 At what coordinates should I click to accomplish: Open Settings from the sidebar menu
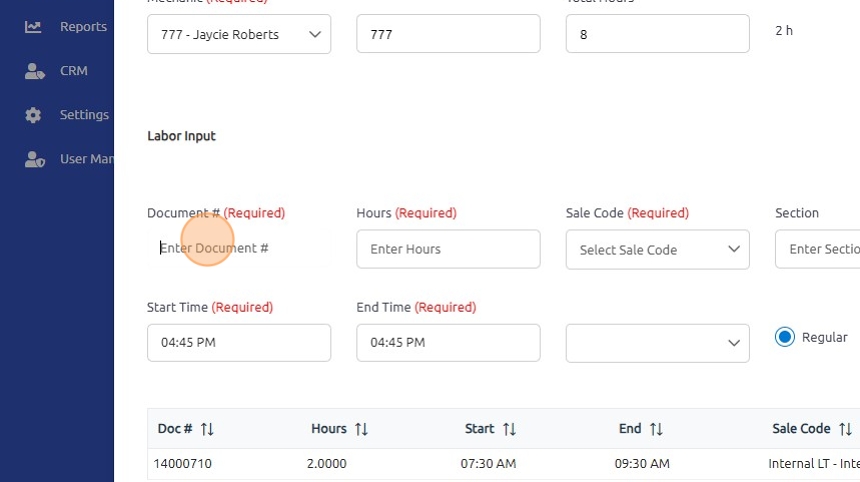[84, 115]
